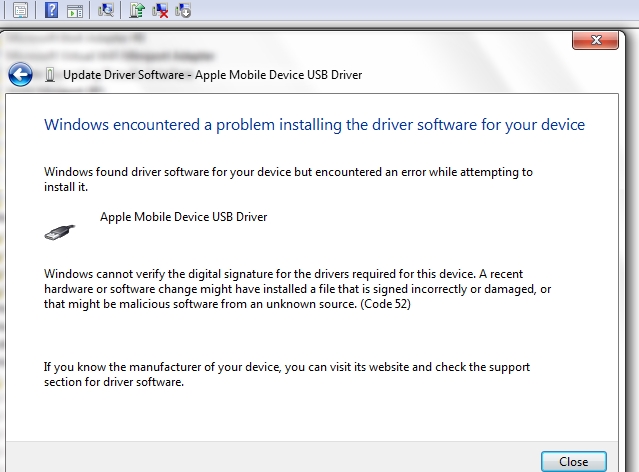Click the blue Help question mark icon

pos(51,9)
